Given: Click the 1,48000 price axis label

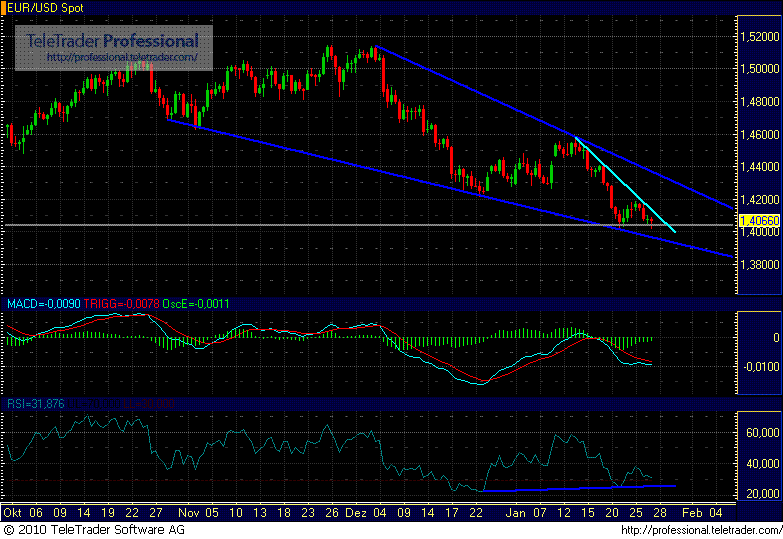Looking at the screenshot, I should coord(760,102).
